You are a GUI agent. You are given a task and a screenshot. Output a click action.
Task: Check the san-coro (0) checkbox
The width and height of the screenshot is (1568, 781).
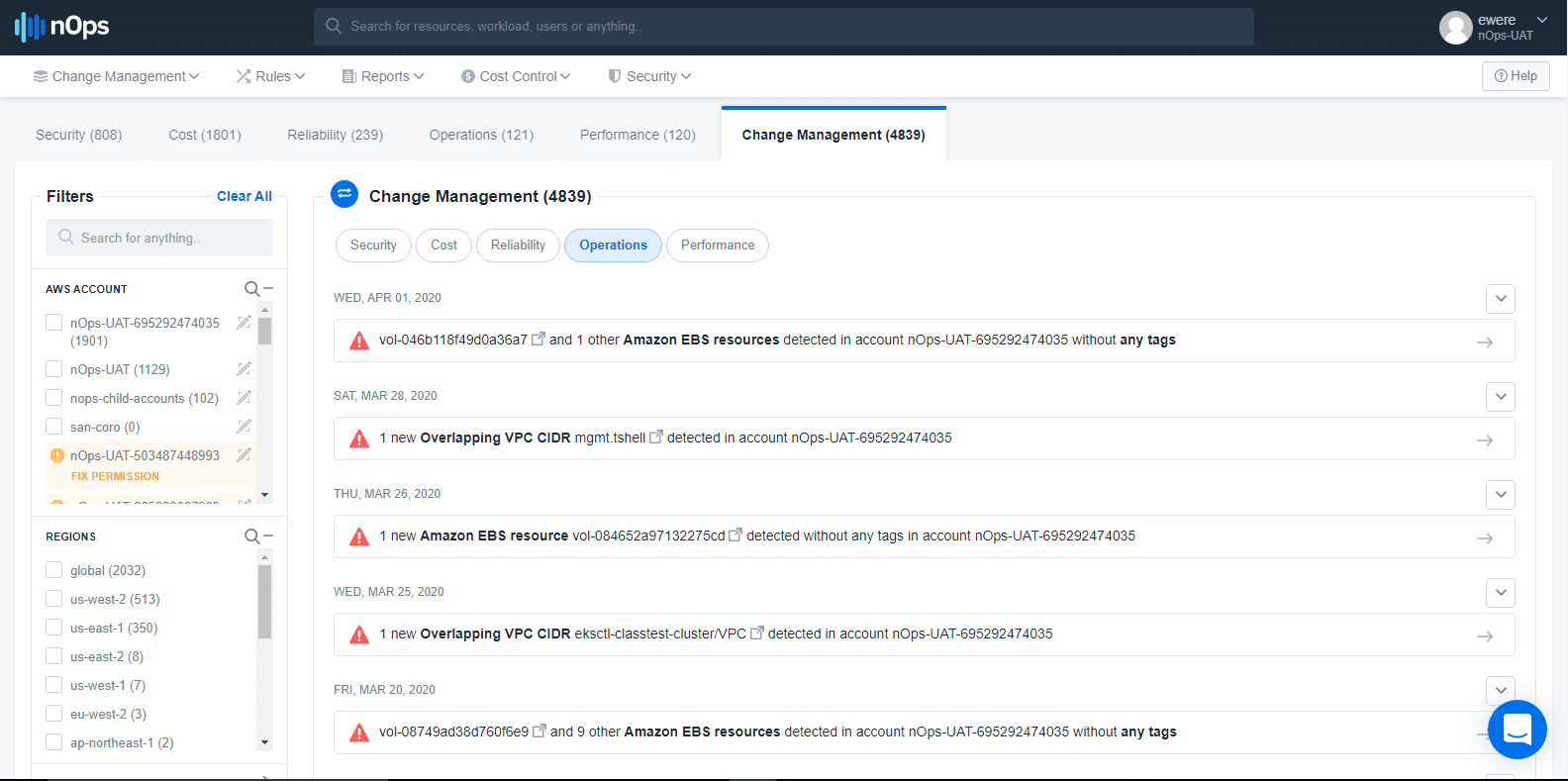pyautogui.click(x=54, y=427)
